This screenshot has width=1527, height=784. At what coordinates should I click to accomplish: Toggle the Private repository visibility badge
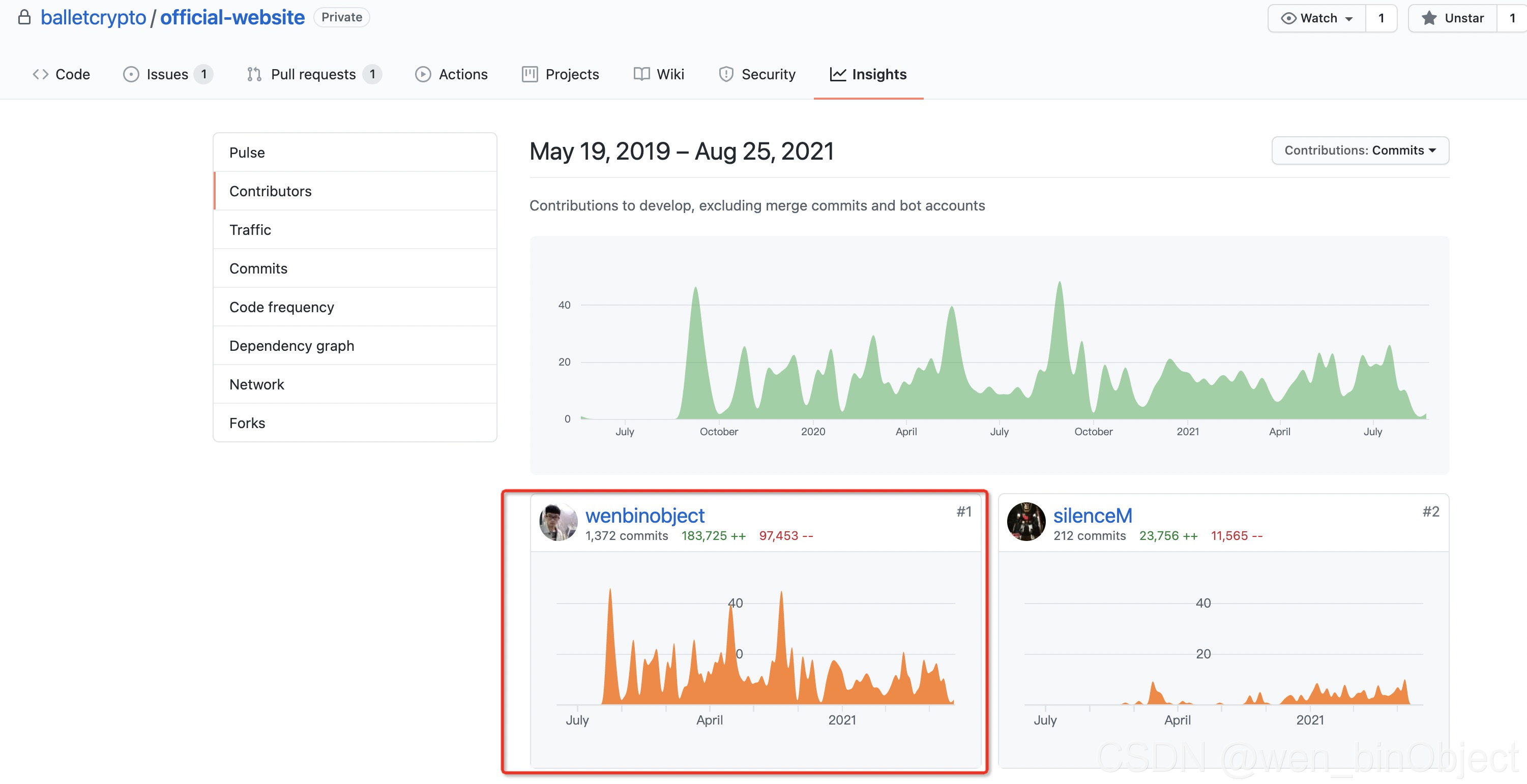pyautogui.click(x=340, y=16)
